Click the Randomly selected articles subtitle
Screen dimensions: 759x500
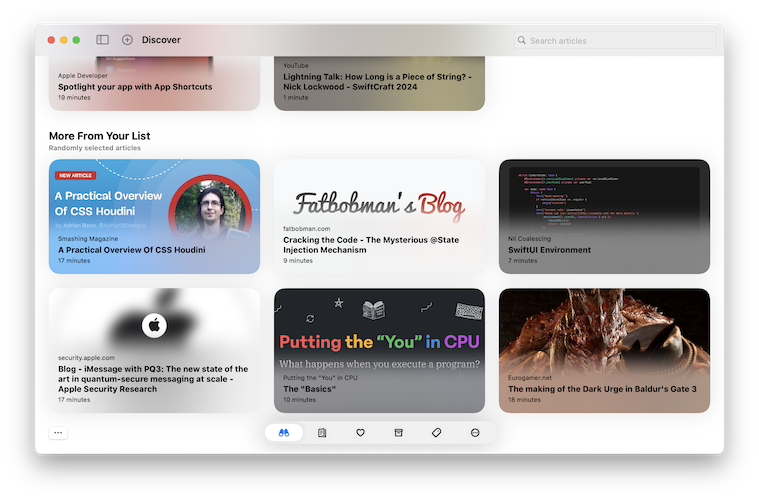pos(95,148)
